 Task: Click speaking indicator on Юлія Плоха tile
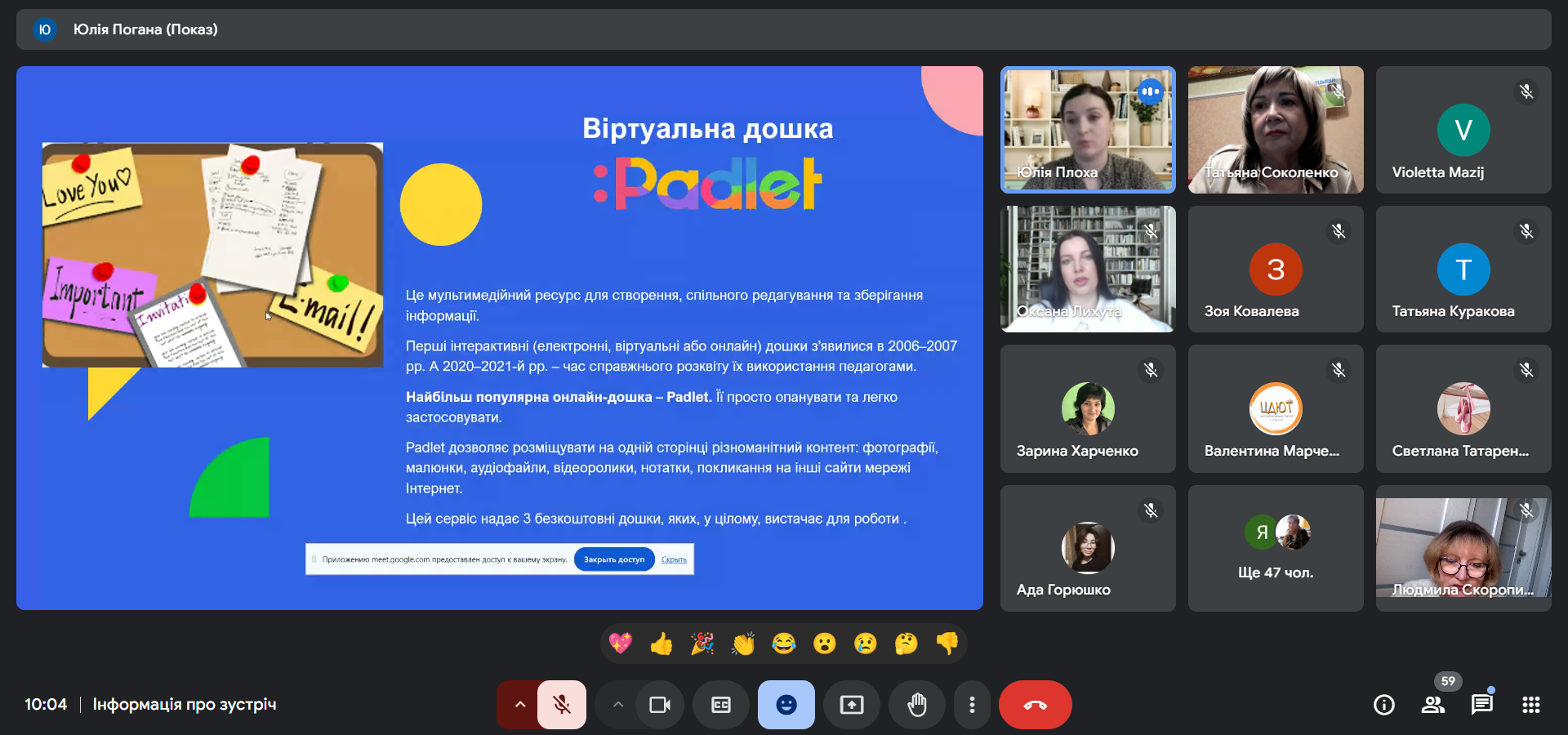(x=1151, y=91)
